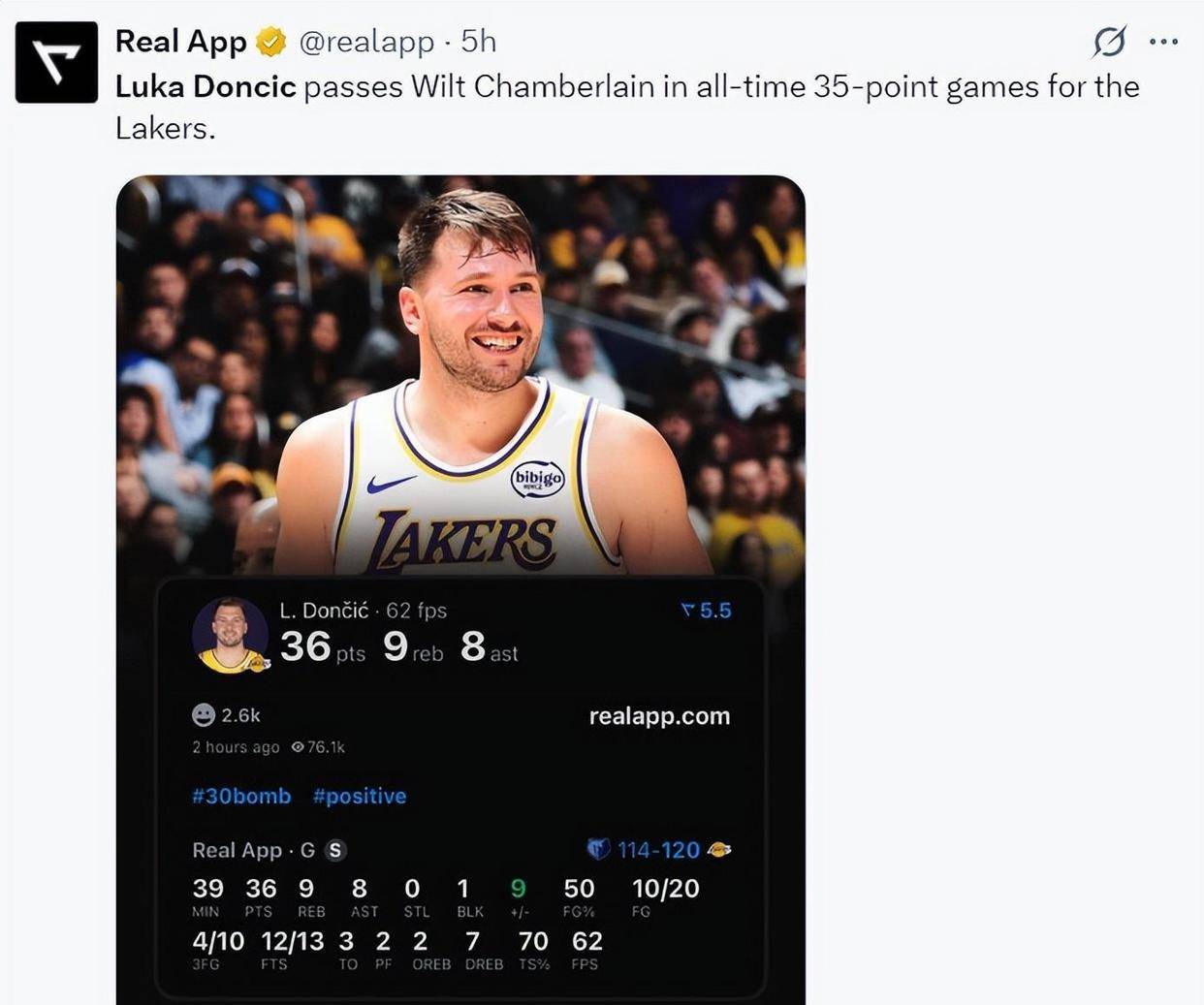Click the bold Luka Doncic text
Viewport: 1204px width, 1005px height.
coord(206,87)
